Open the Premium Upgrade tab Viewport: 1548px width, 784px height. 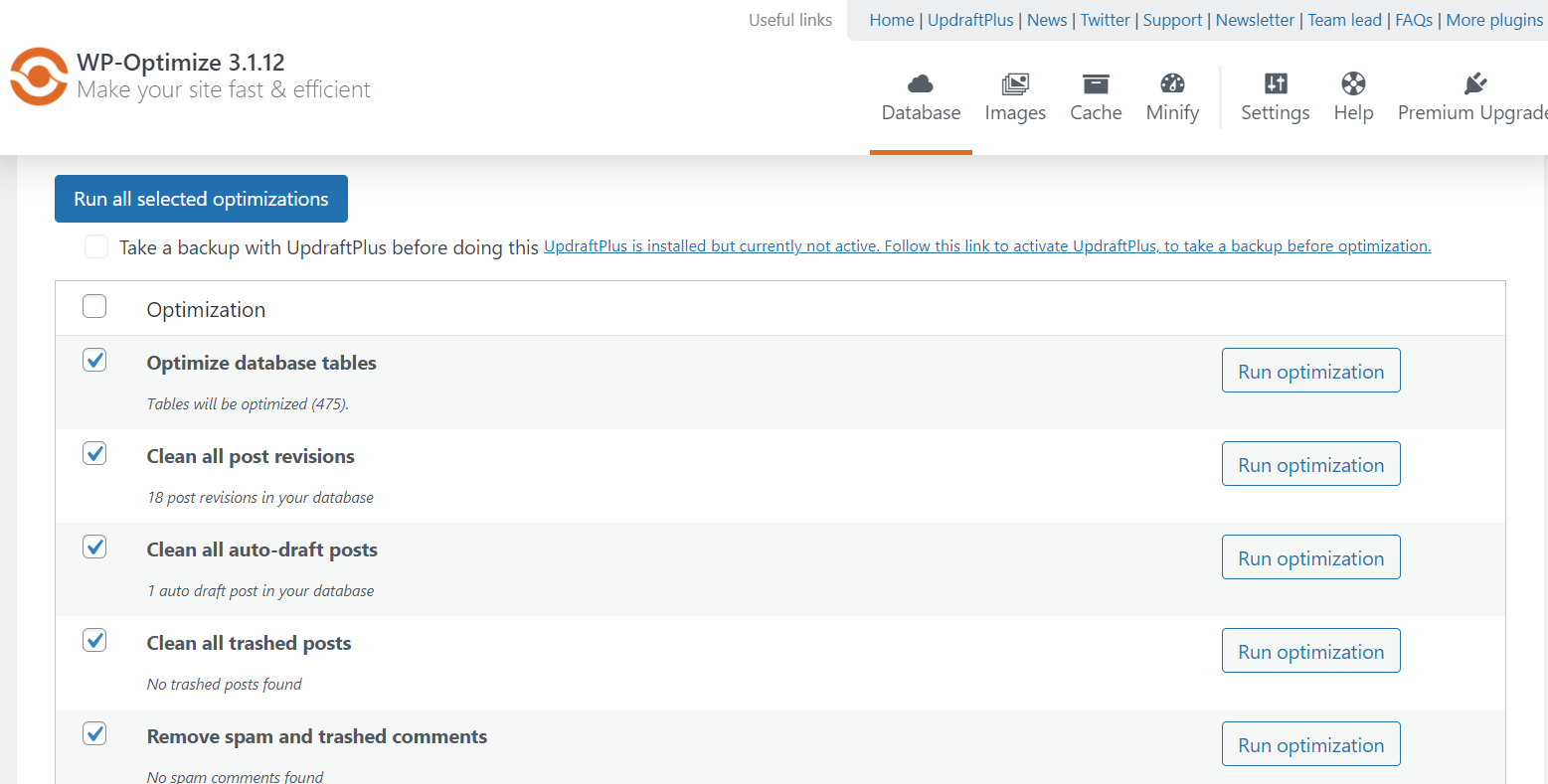coord(1471,99)
